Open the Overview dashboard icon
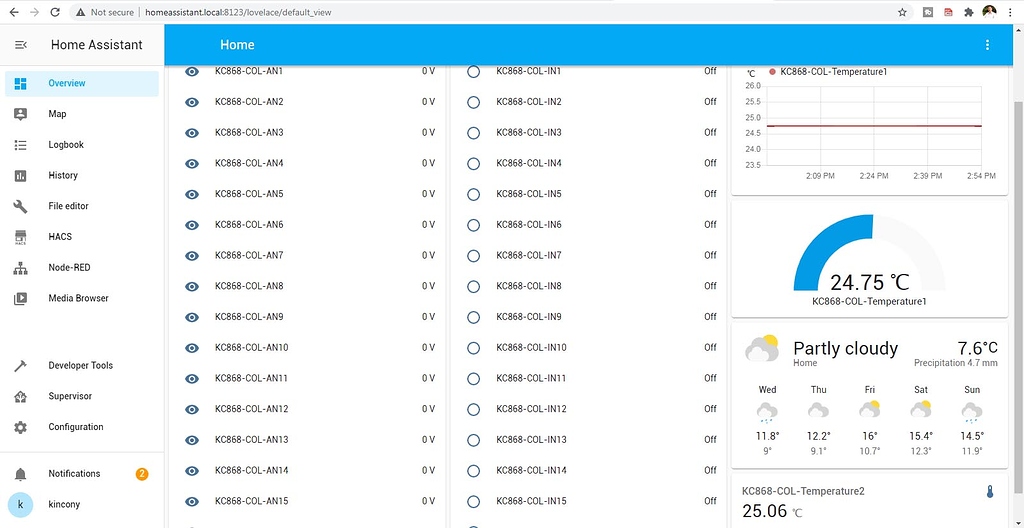Viewport: 1024px width, 528px height. point(20,84)
